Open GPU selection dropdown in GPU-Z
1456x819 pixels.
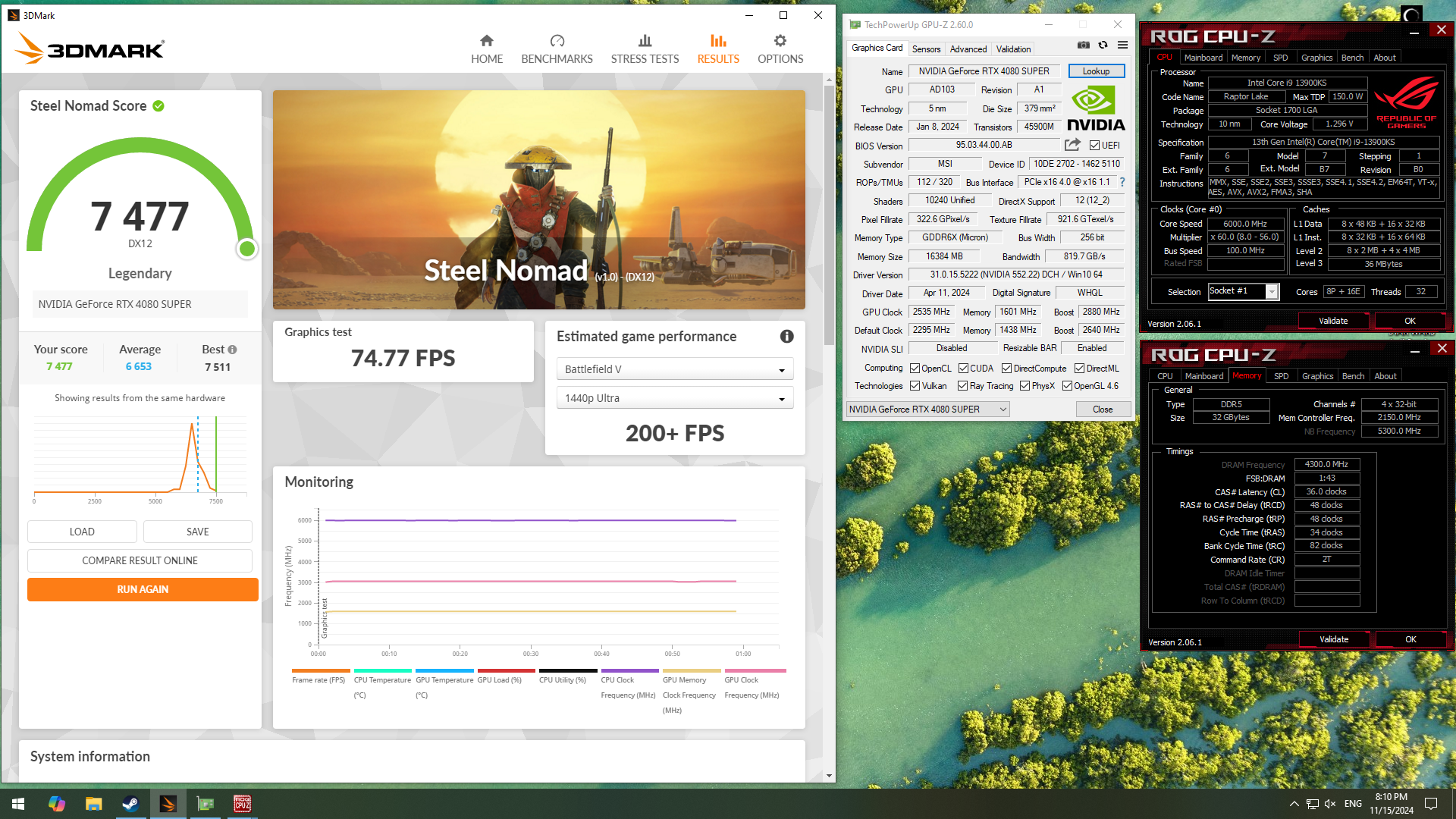pos(928,409)
